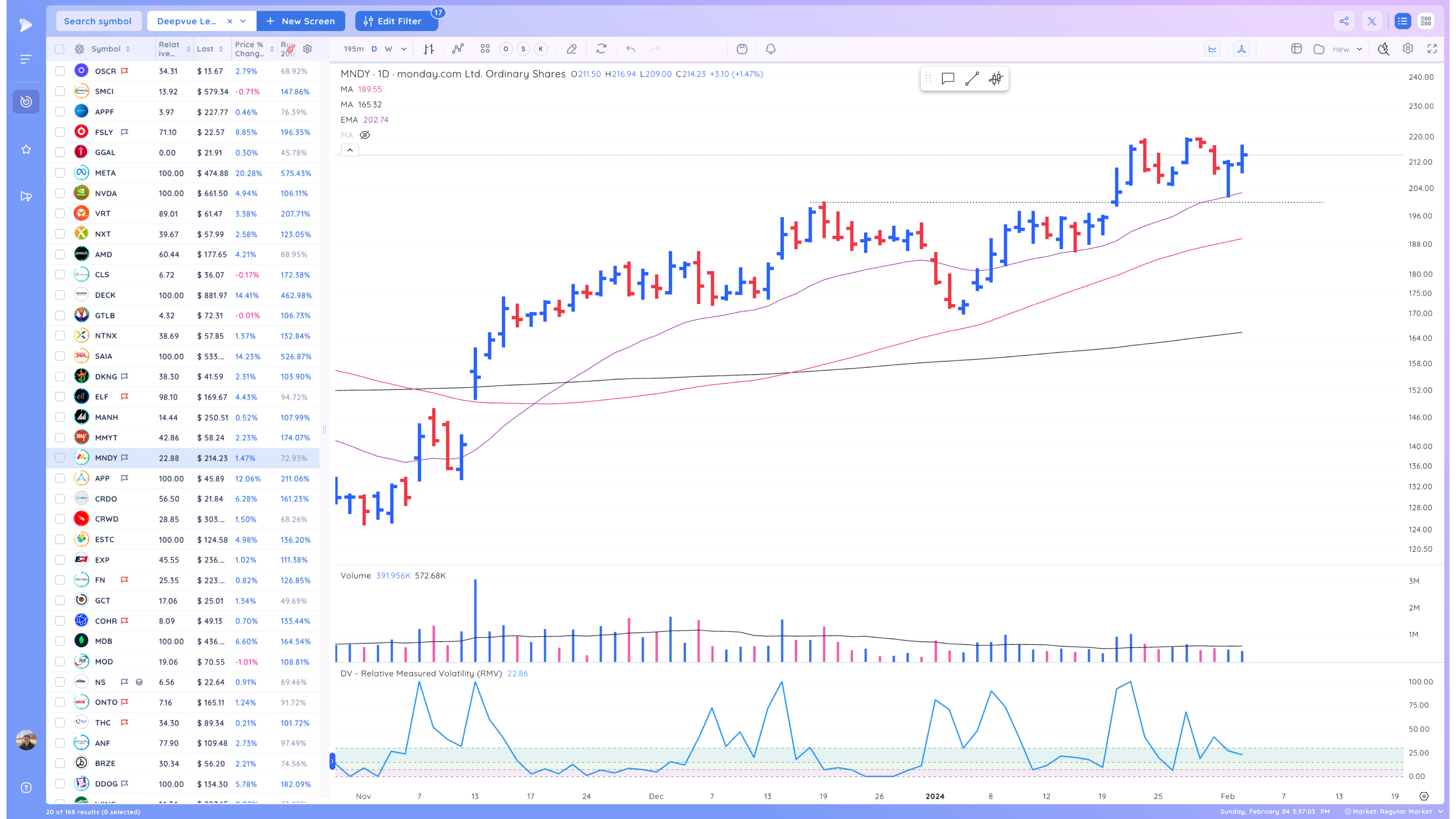
Task: Open the time axis settings icon
Action: pyautogui.click(x=1424, y=796)
